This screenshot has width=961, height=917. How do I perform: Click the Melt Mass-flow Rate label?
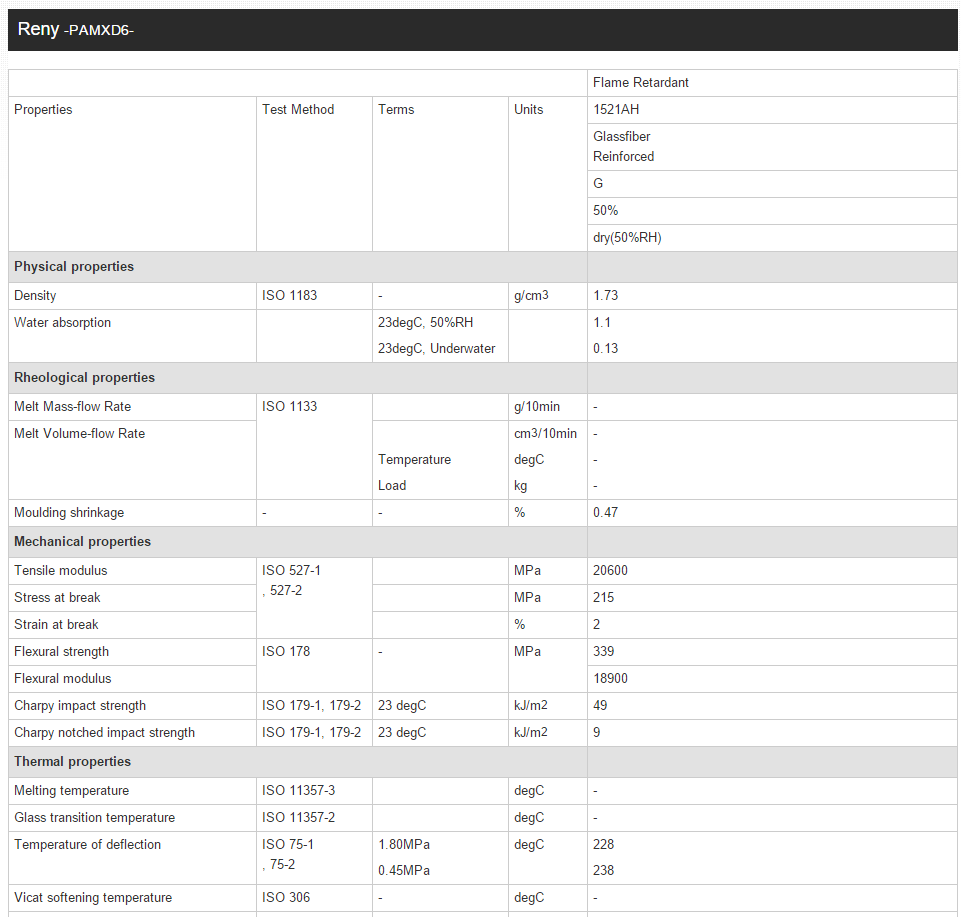(x=72, y=406)
